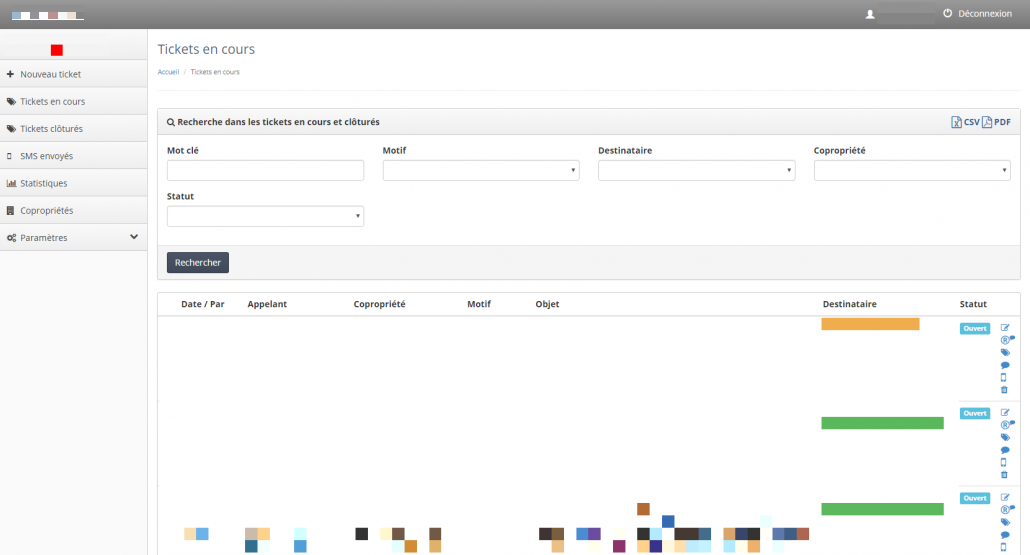Image resolution: width=1030 pixels, height=555 pixels.
Task: Export the ticket list as CSV
Action: 965,122
